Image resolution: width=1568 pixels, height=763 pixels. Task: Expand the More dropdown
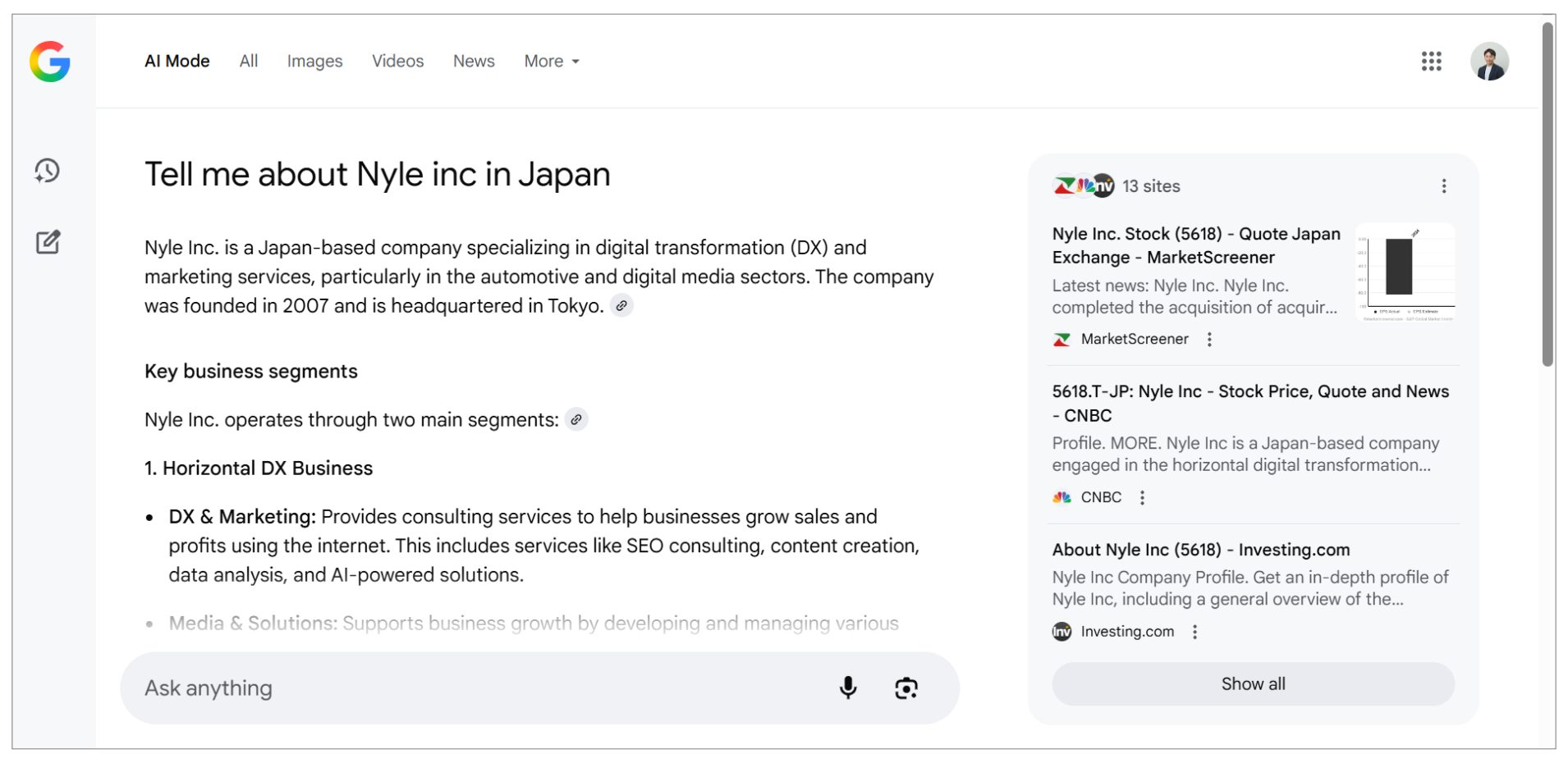[552, 62]
